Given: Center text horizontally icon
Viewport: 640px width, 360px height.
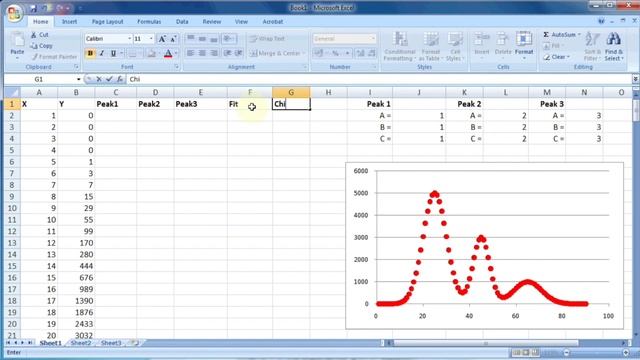Looking at the screenshot, I should tap(202, 53).
